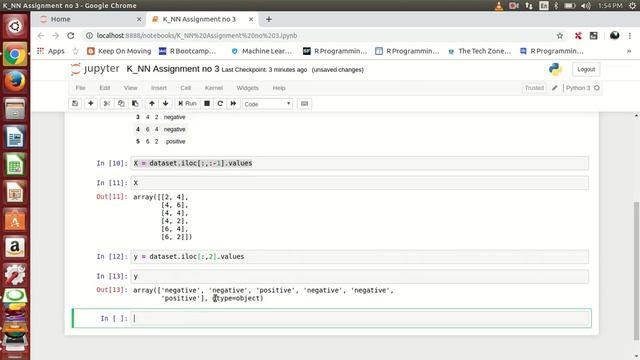Screen dimensions: 640x360
Task: Select cell In [12] y assignment code
Action: (360, 257)
